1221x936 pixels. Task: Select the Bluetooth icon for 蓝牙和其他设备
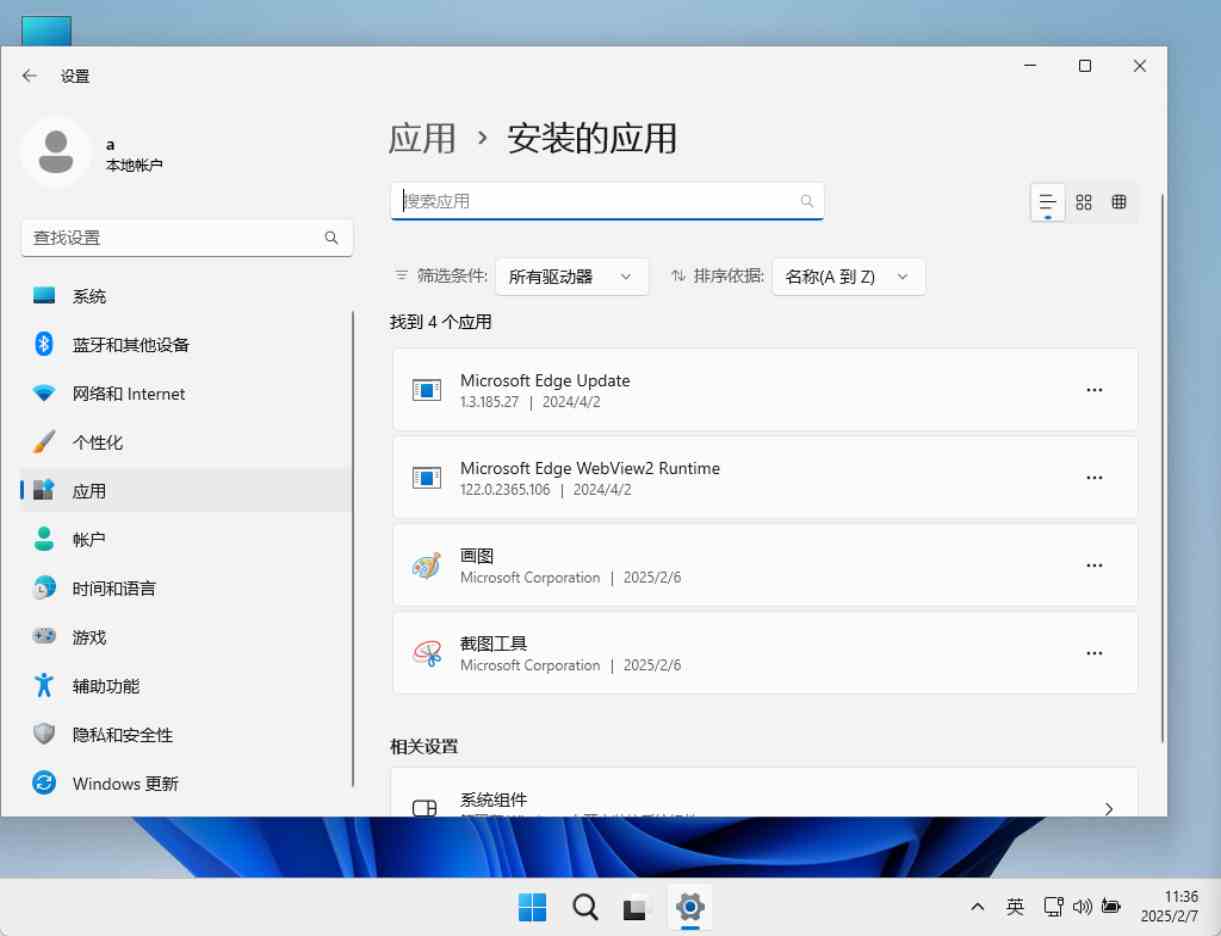(x=44, y=345)
